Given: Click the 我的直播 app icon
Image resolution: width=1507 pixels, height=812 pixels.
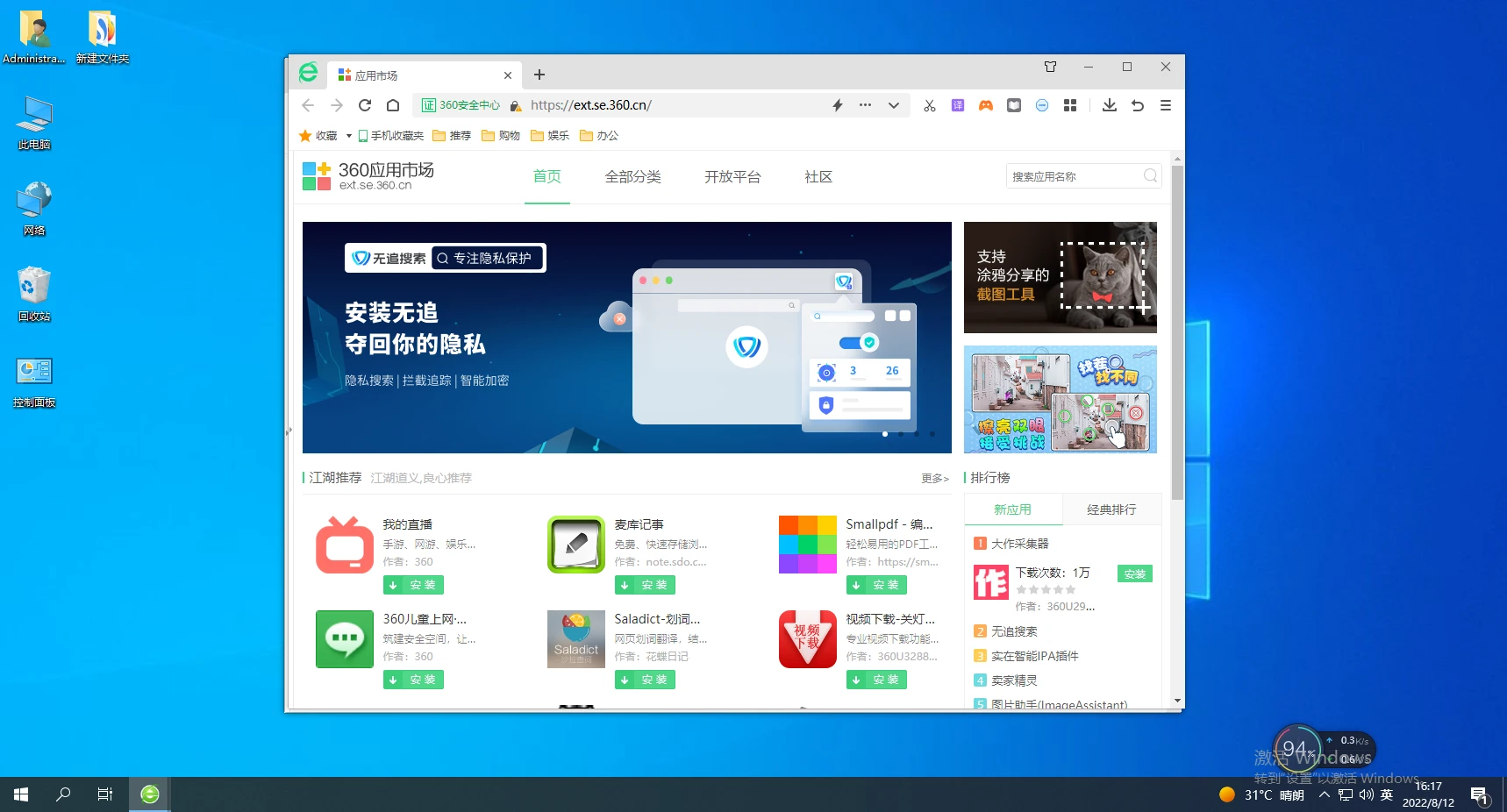Looking at the screenshot, I should [345, 545].
